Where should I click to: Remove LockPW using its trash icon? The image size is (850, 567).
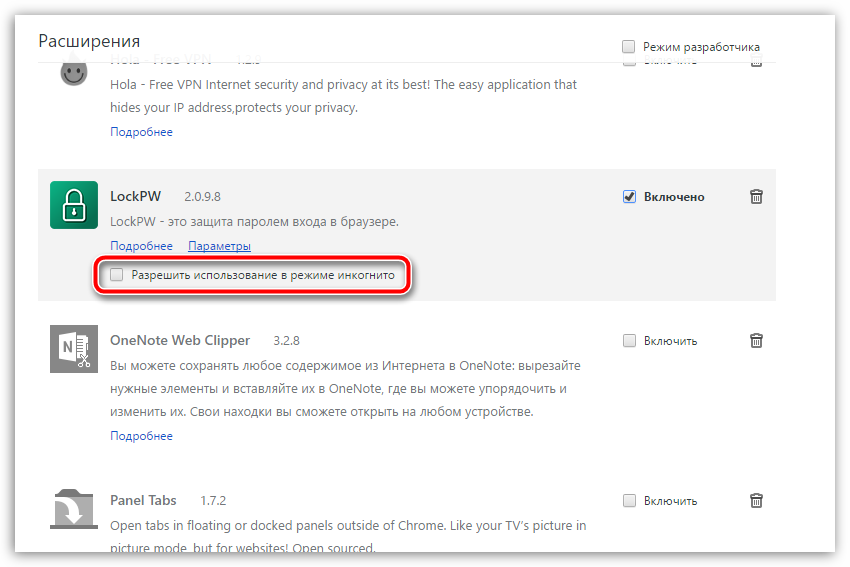click(x=756, y=197)
